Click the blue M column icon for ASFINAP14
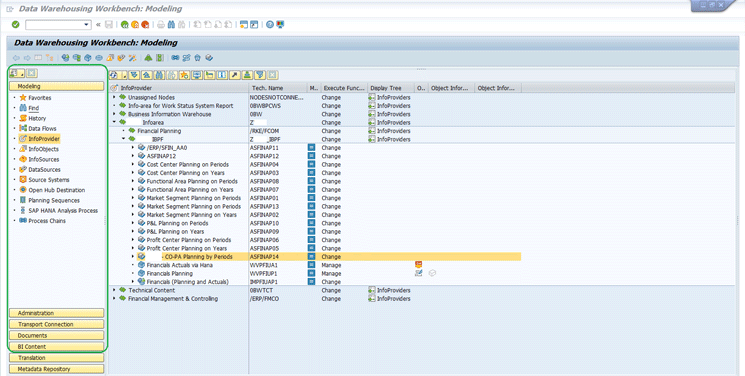 tap(312, 257)
